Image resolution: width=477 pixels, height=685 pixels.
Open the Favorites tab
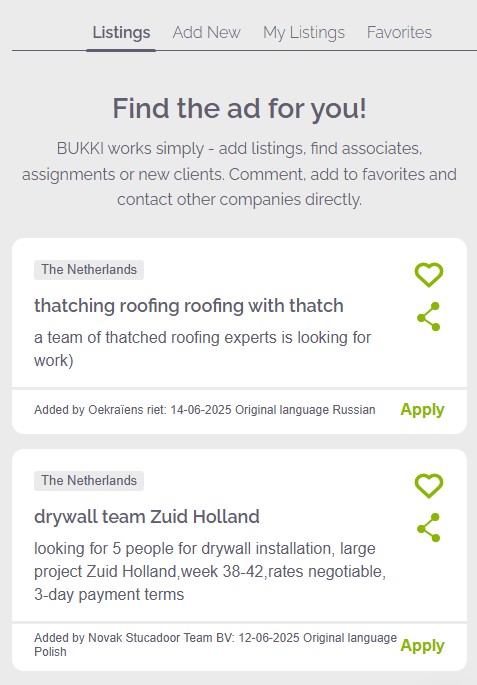point(399,32)
